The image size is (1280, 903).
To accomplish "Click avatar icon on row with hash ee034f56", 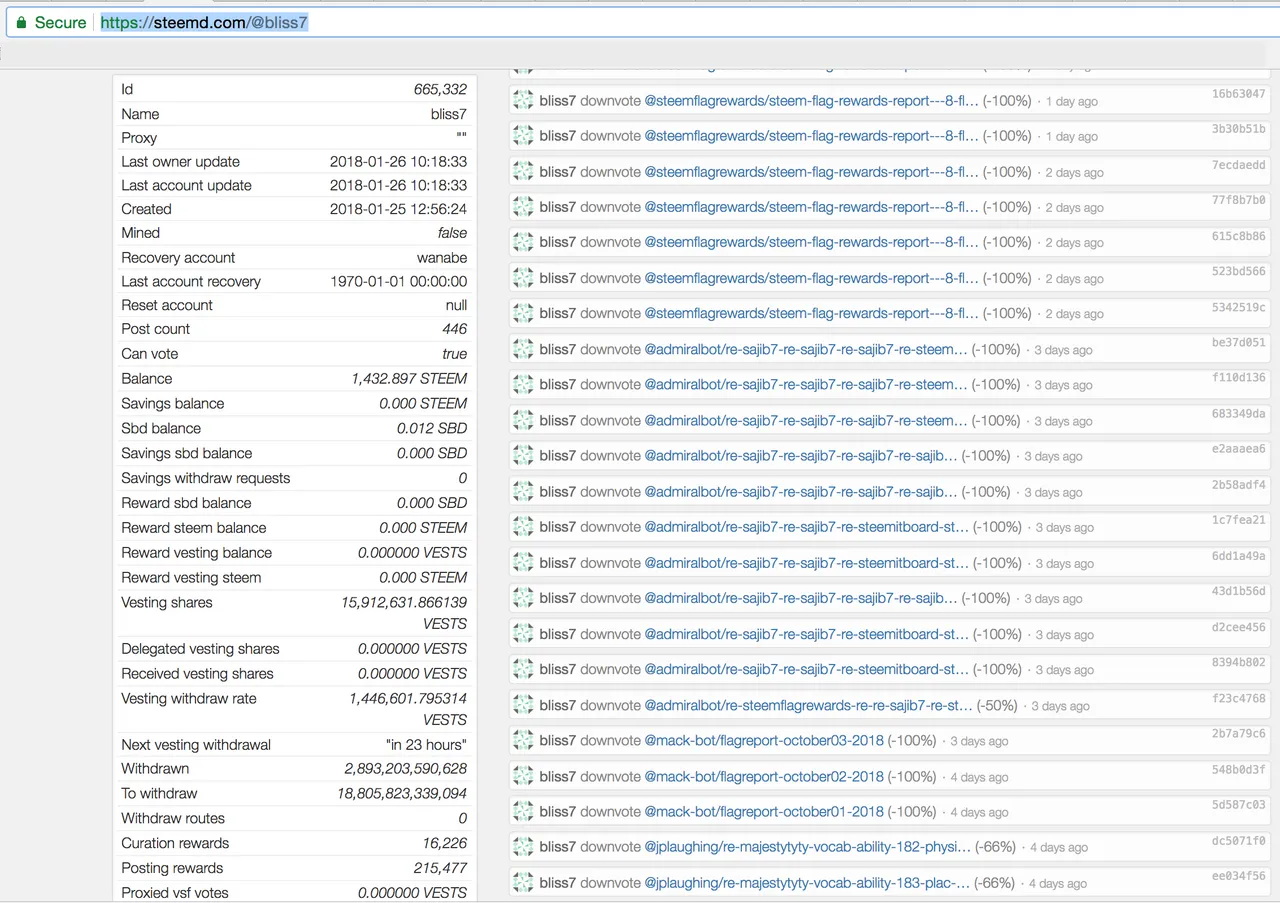I will point(523,882).
